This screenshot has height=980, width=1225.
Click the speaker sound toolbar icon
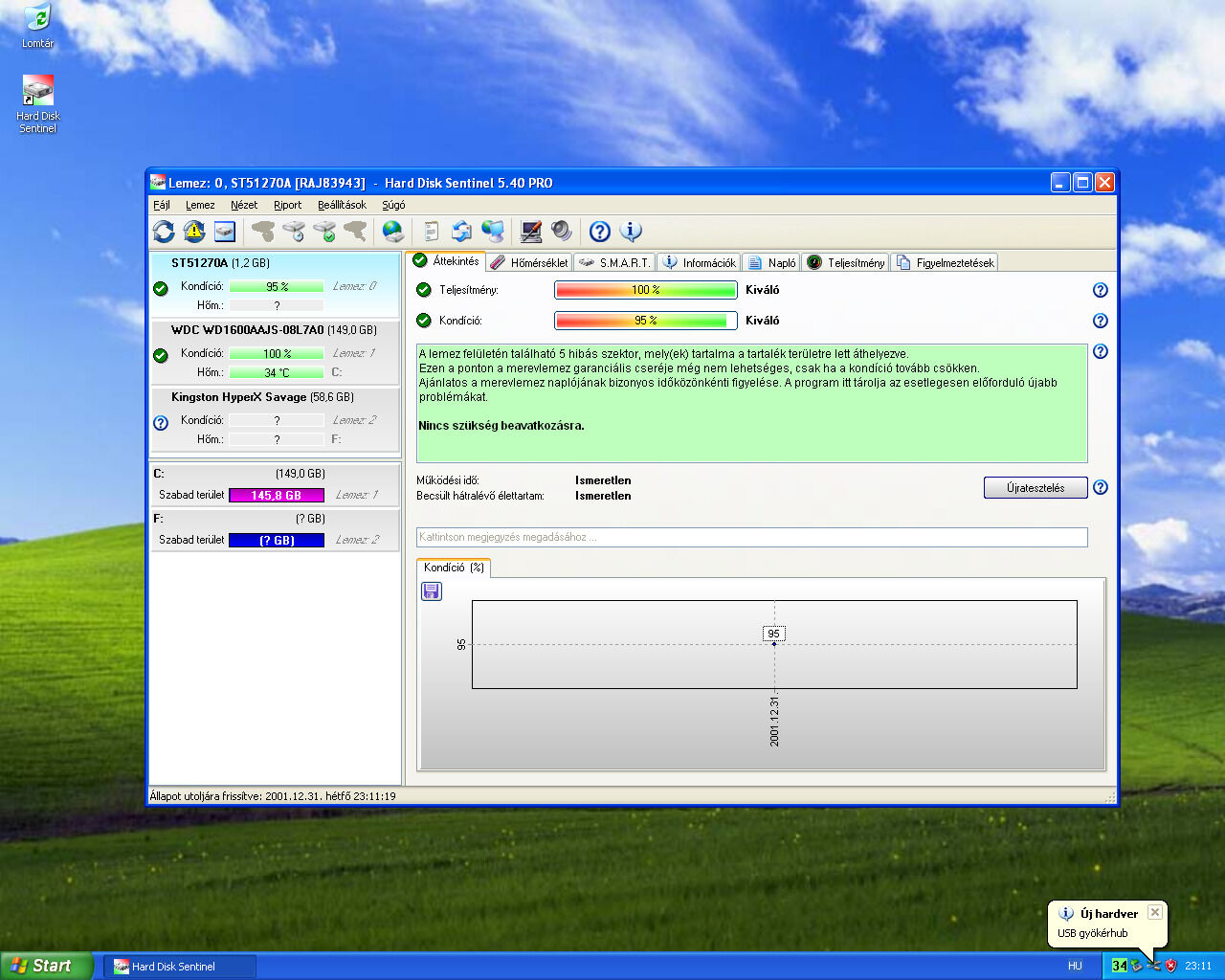point(562,232)
